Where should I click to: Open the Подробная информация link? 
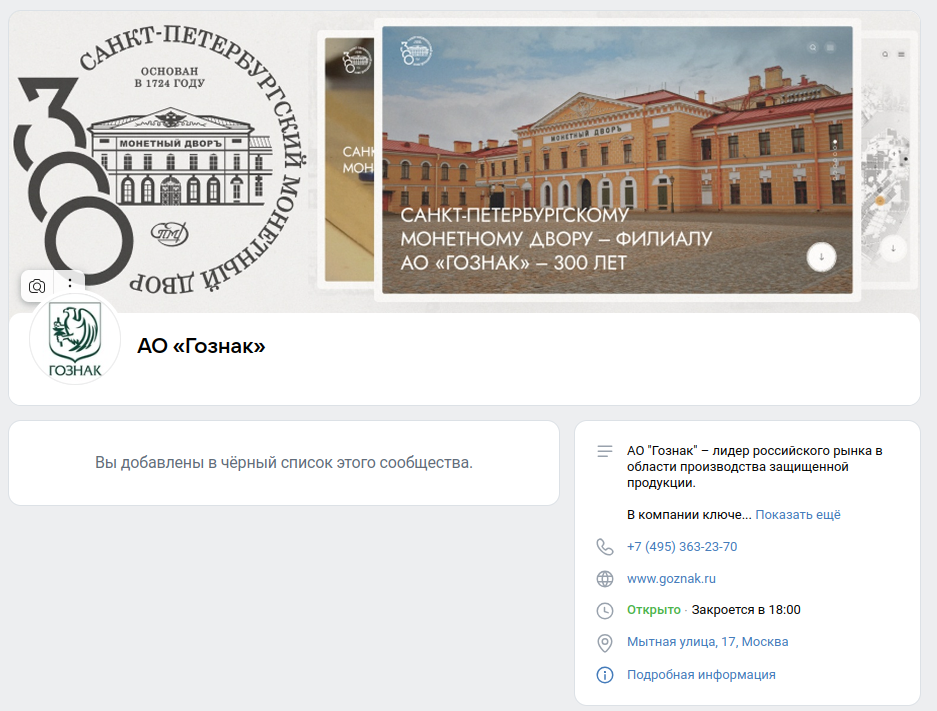[x=701, y=675]
